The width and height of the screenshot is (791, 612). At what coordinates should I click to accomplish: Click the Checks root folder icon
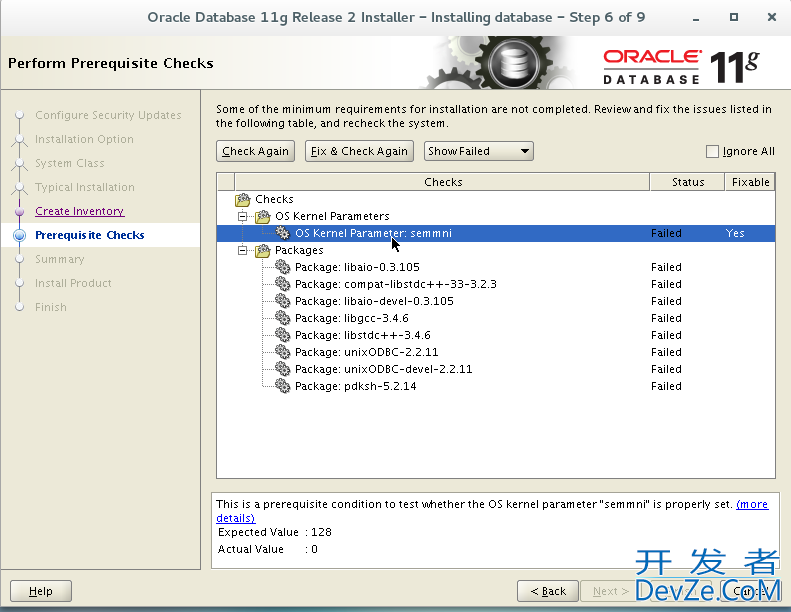(243, 200)
